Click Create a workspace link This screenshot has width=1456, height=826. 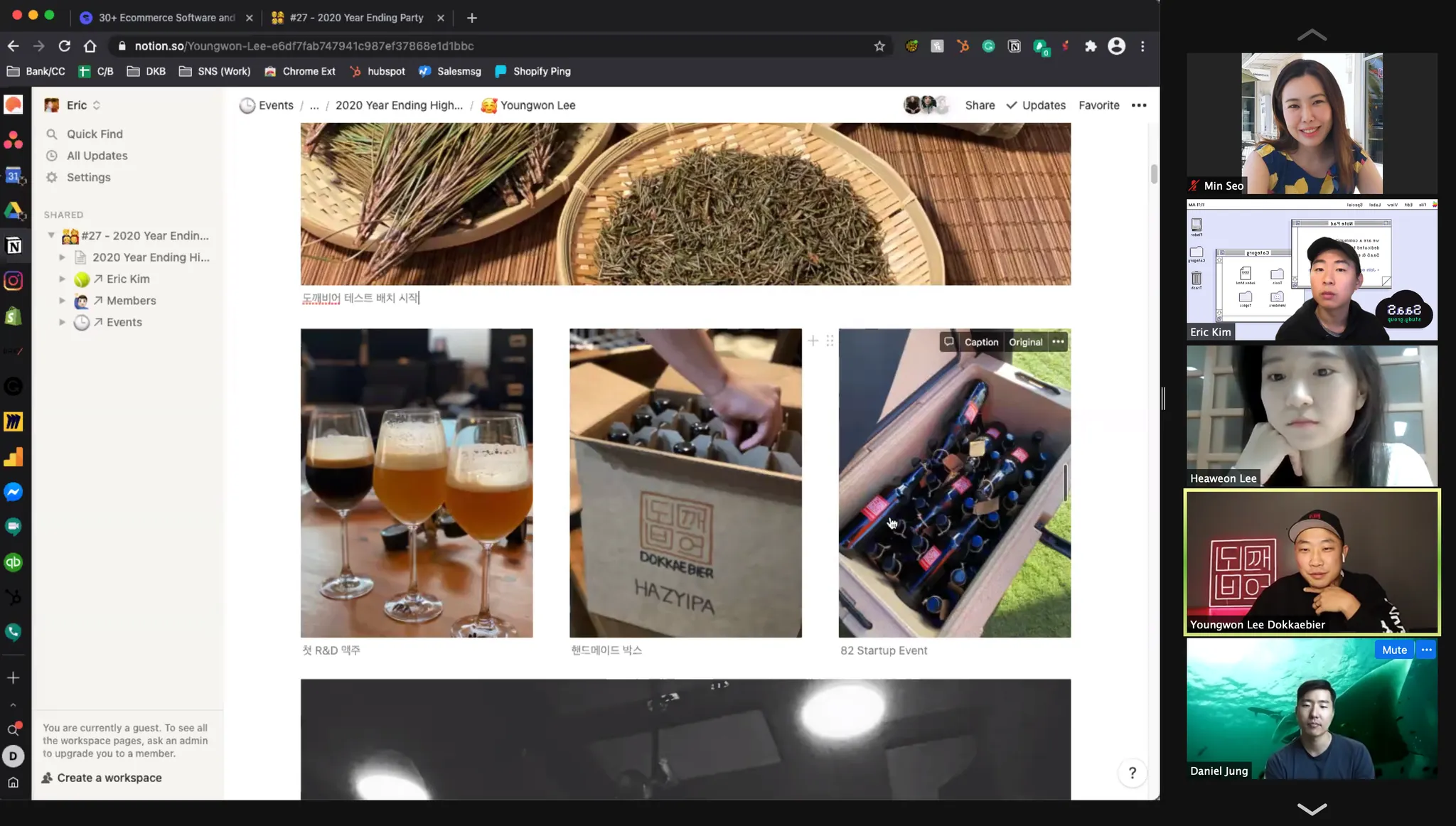point(109,778)
